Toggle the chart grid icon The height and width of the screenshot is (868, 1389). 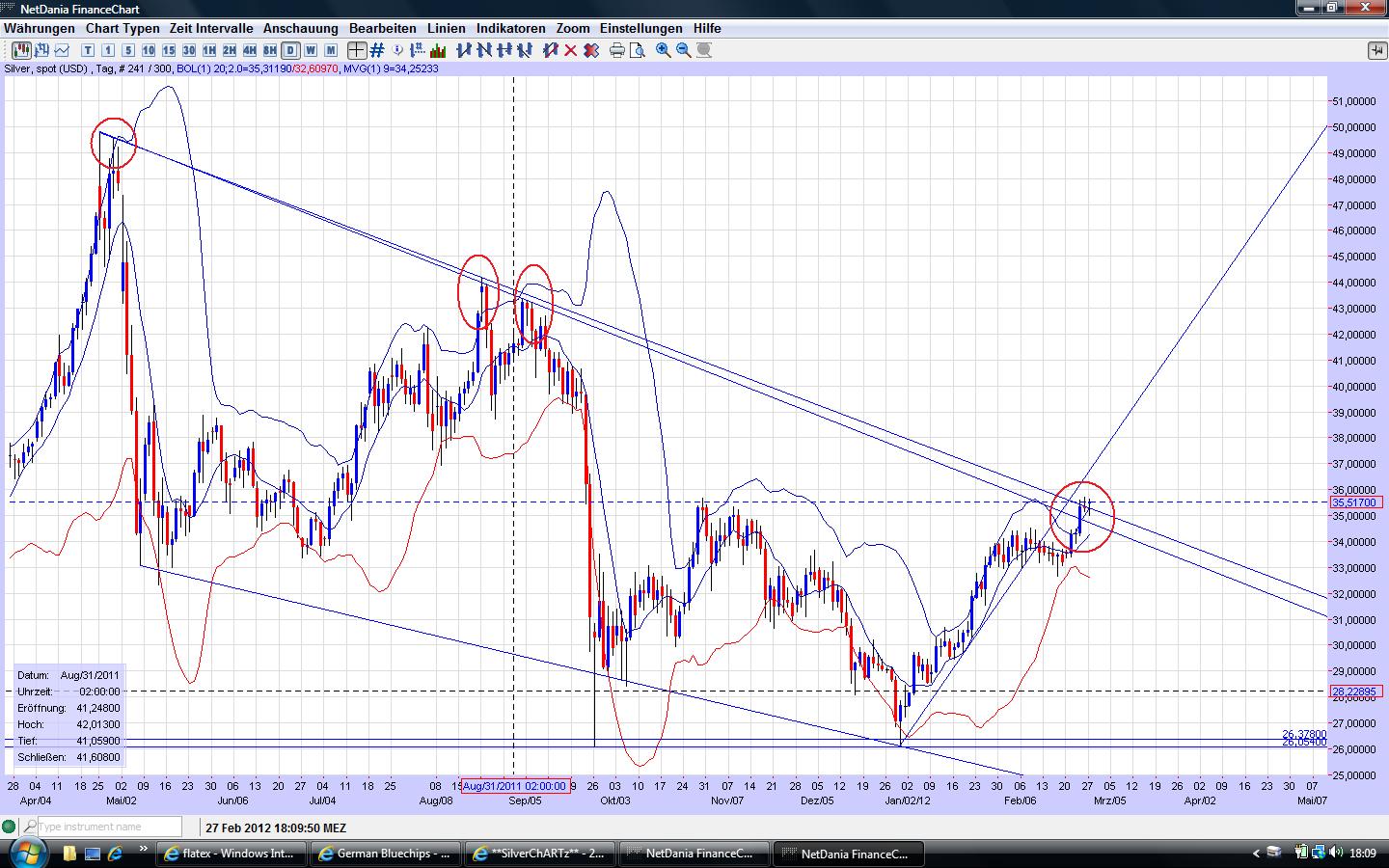click(377, 50)
